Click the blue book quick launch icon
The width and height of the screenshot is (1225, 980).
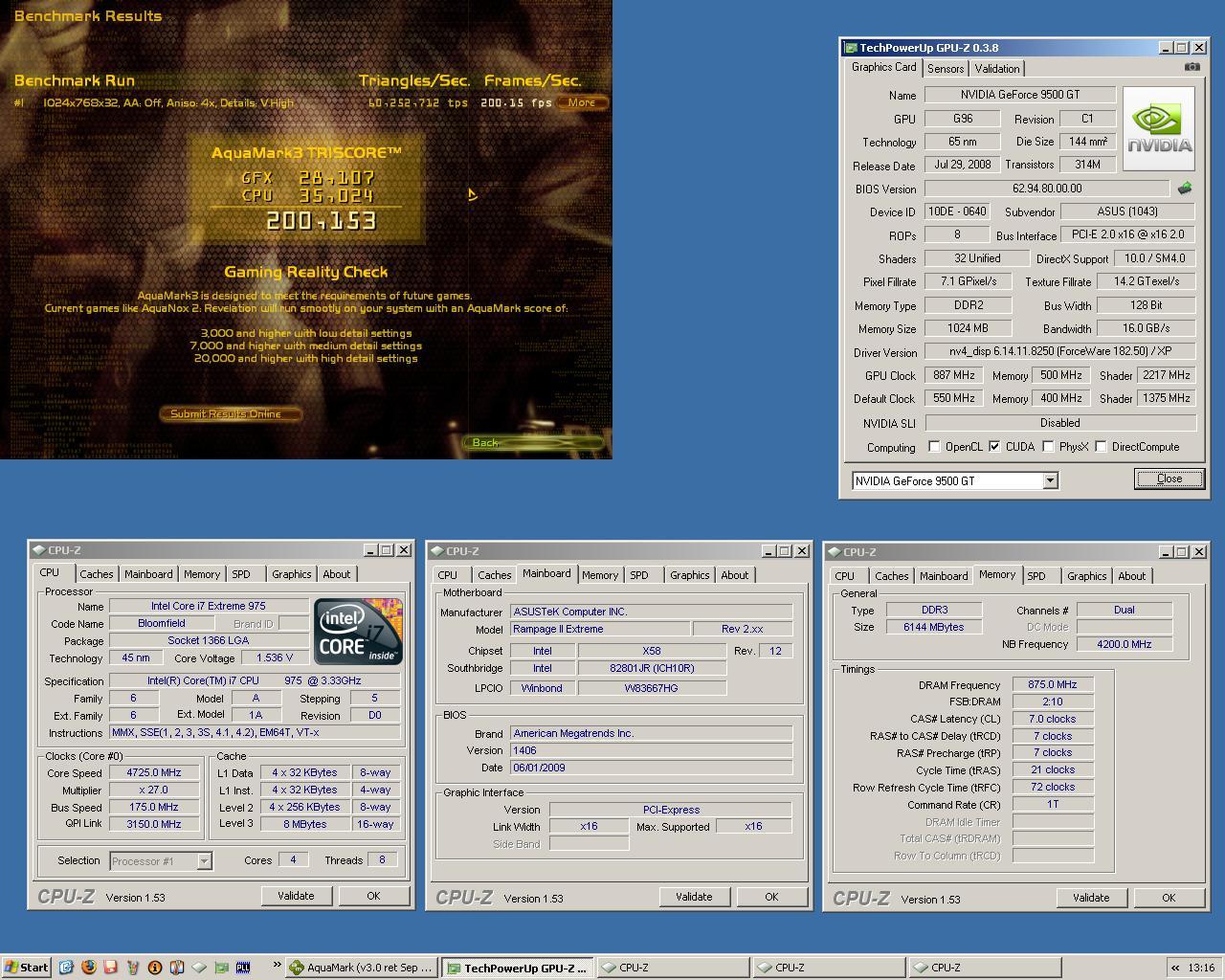click(x=177, y=968)
